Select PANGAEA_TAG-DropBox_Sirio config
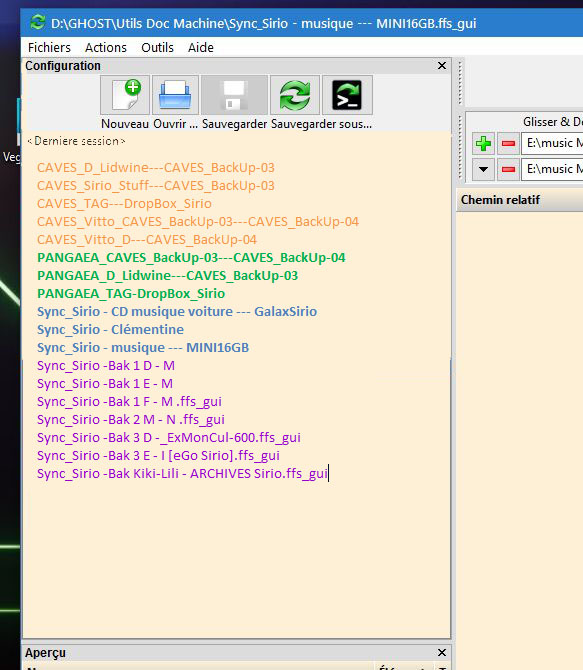 click(131, 294)
